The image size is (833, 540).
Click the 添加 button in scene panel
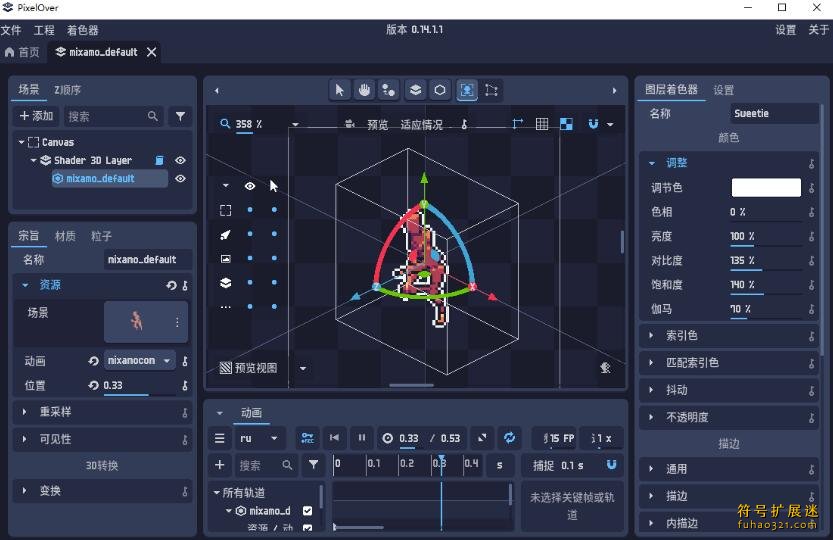[37, 116]
